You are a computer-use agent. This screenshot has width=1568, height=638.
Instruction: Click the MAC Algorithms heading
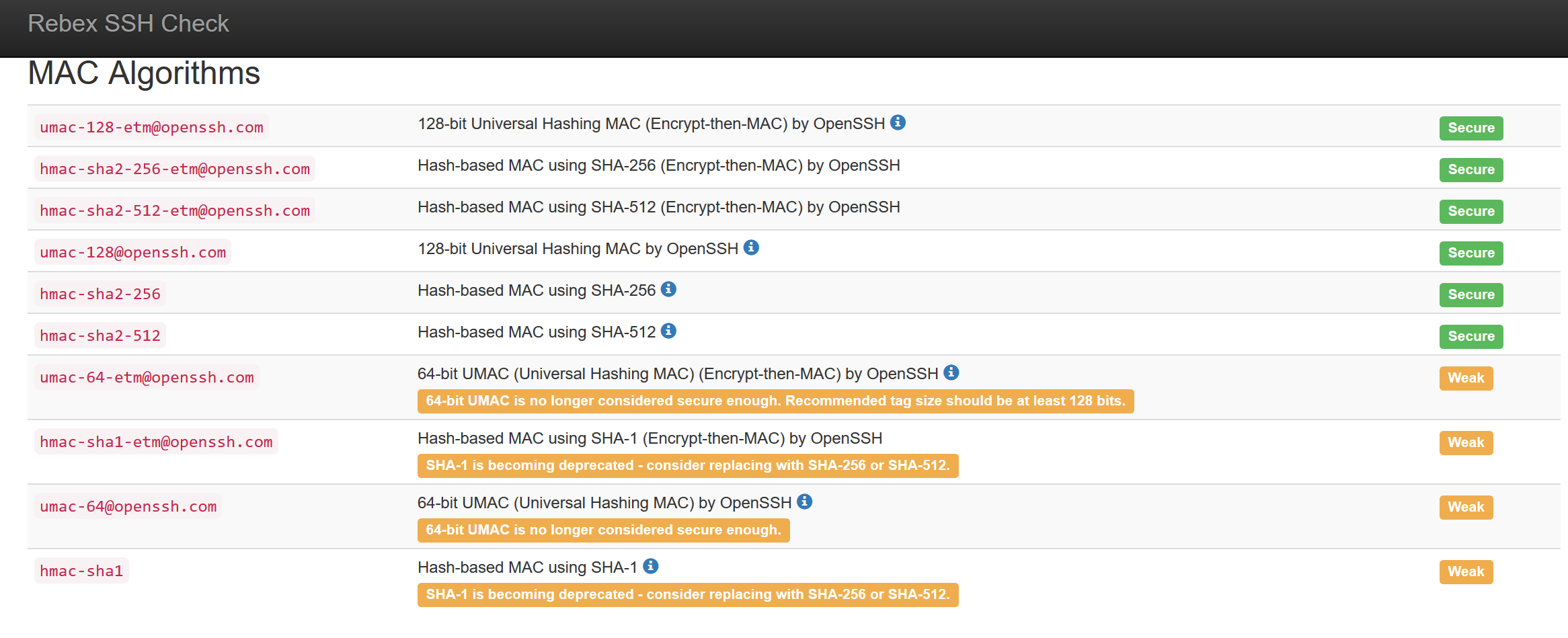click(144, 73)
